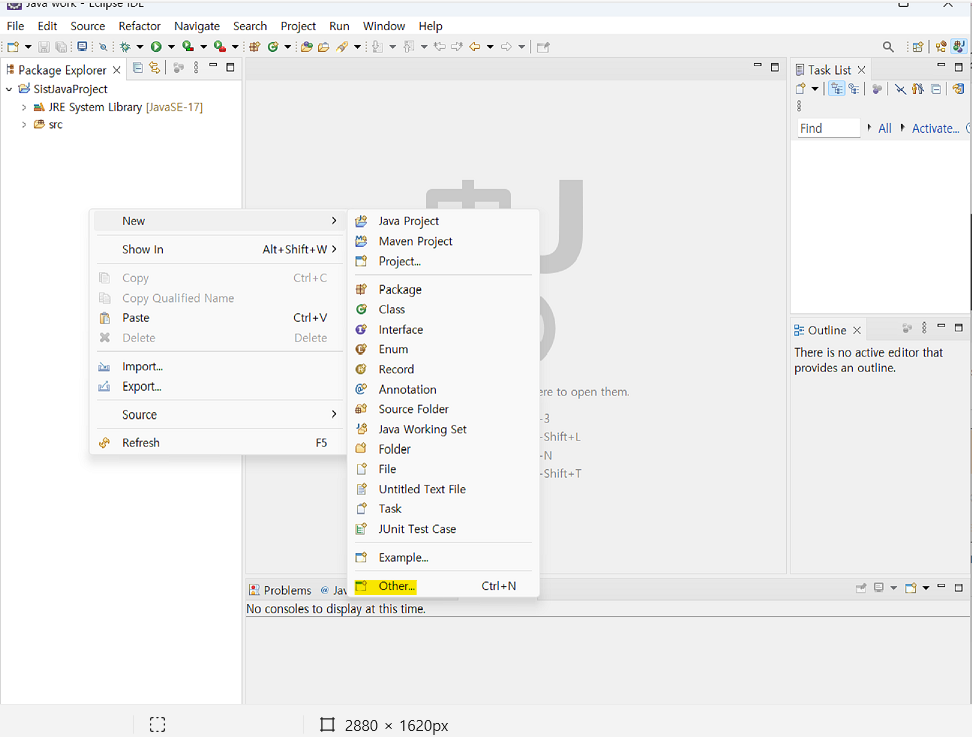972x737 pixels.
Task: Click the Coverage launch icon
Action: coord(188,46)
